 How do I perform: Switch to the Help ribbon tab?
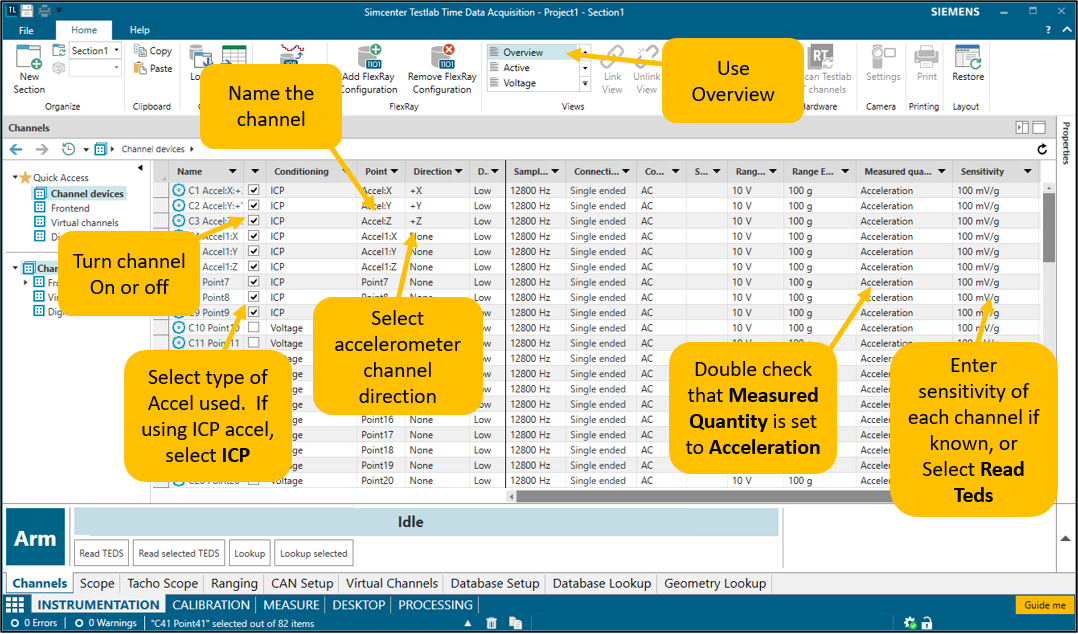[x=140, y=30]
